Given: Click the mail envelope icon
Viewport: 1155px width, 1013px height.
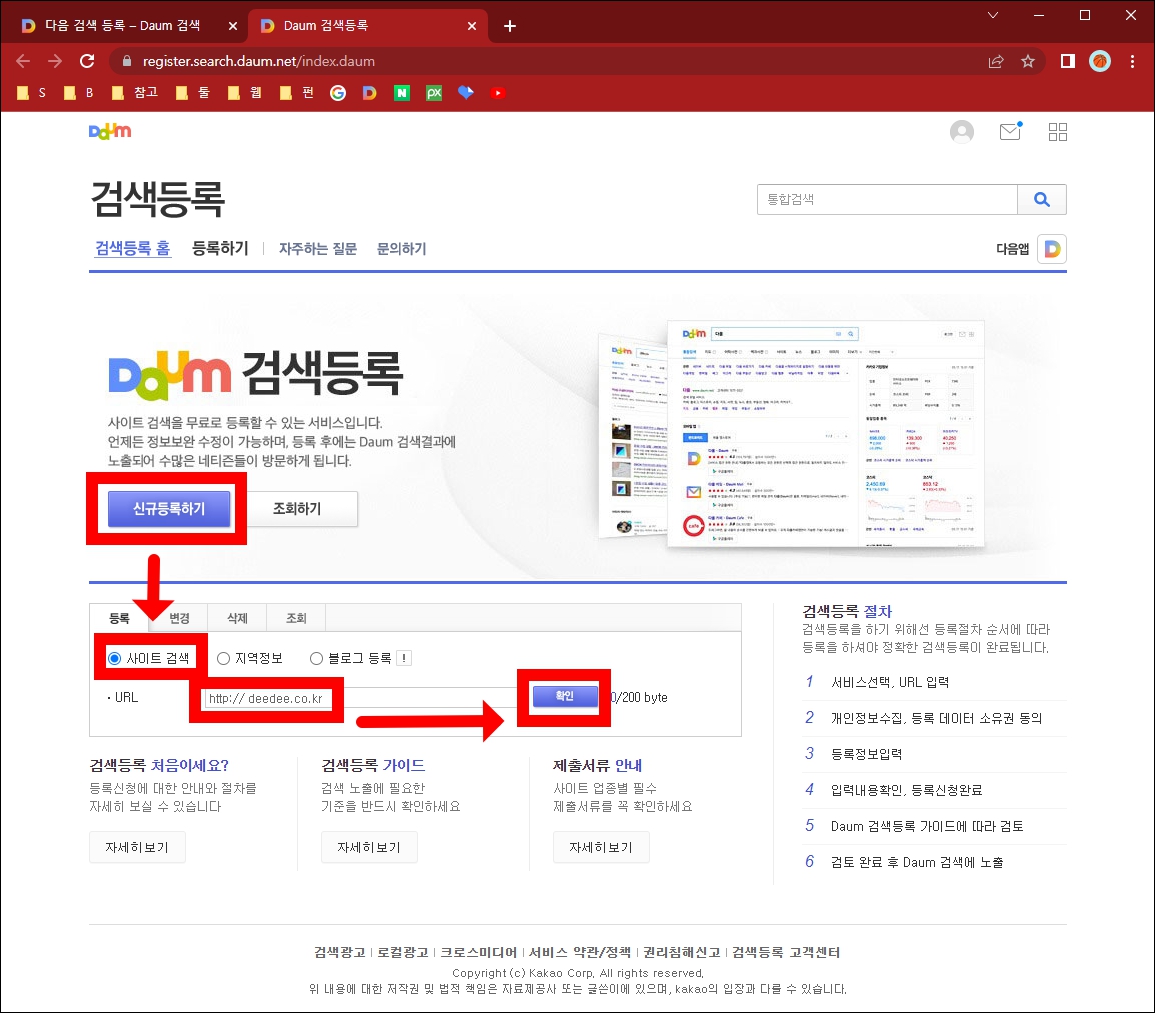Looking at the screenshot, I should 1010,132.
